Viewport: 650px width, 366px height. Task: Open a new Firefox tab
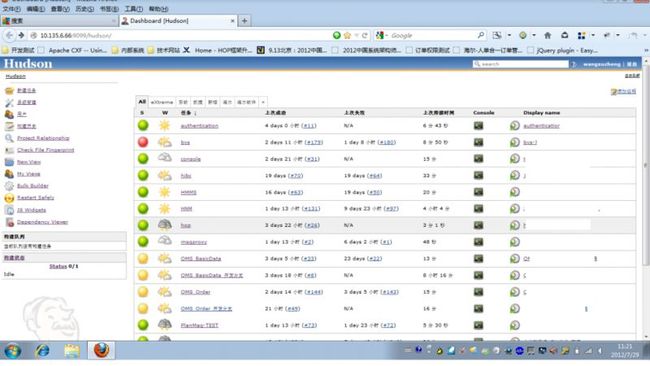coord(245,21)
